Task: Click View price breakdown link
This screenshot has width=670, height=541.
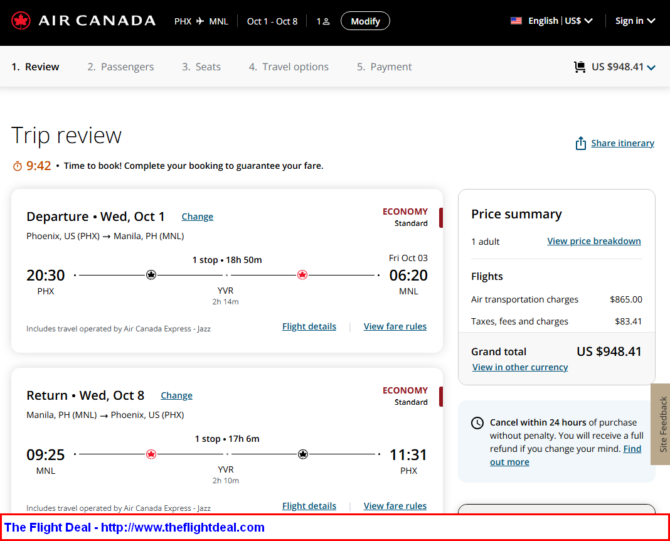Action: click(594, 241)
